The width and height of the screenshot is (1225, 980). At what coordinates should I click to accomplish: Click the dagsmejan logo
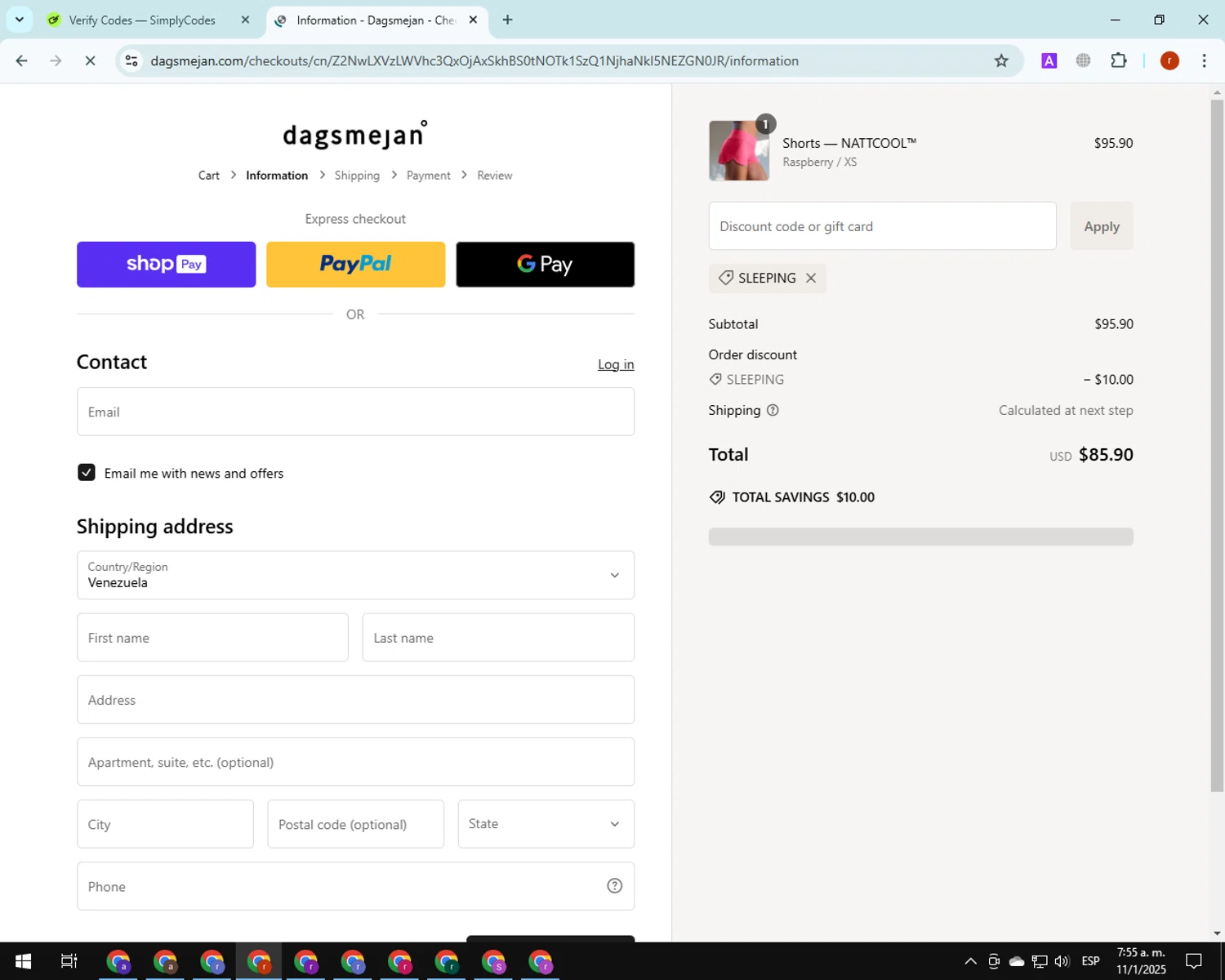click(x=355, y=135)
